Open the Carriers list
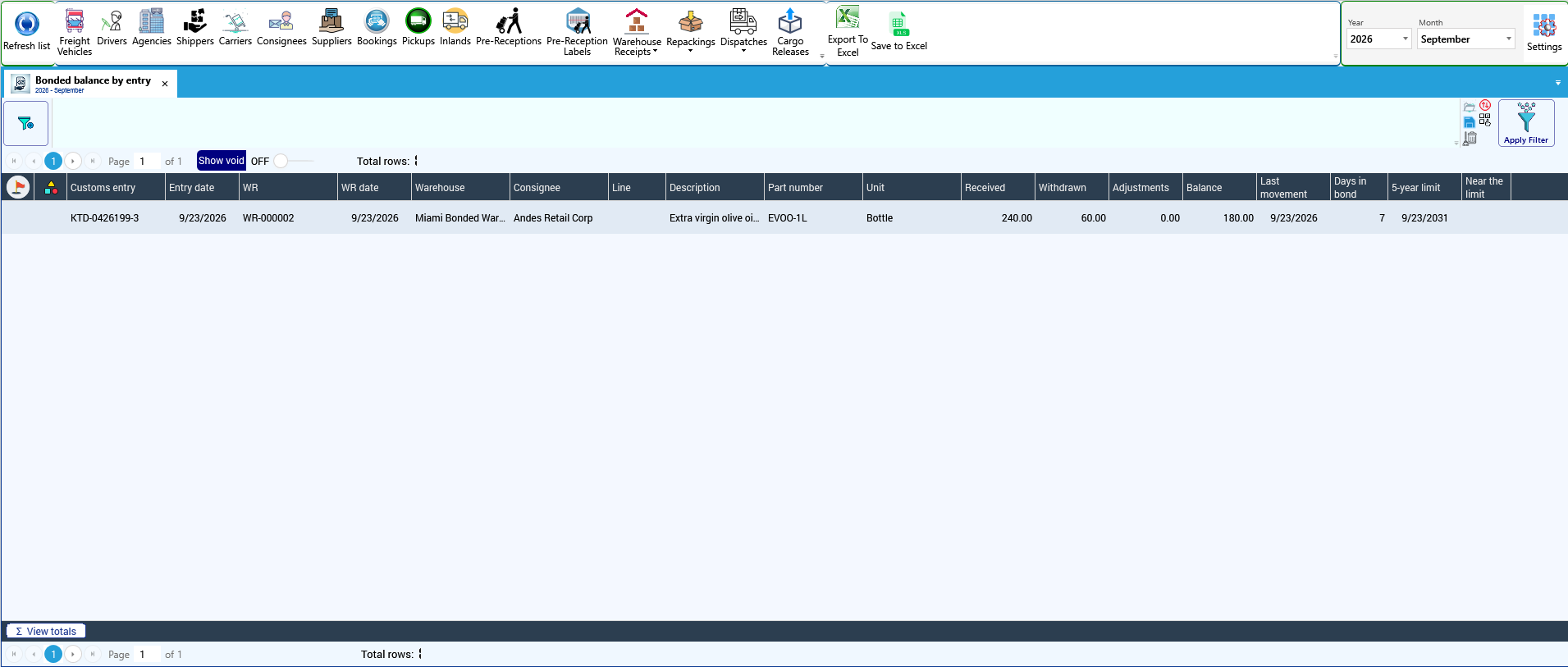 pyautogui.click(x=235, y=28)
